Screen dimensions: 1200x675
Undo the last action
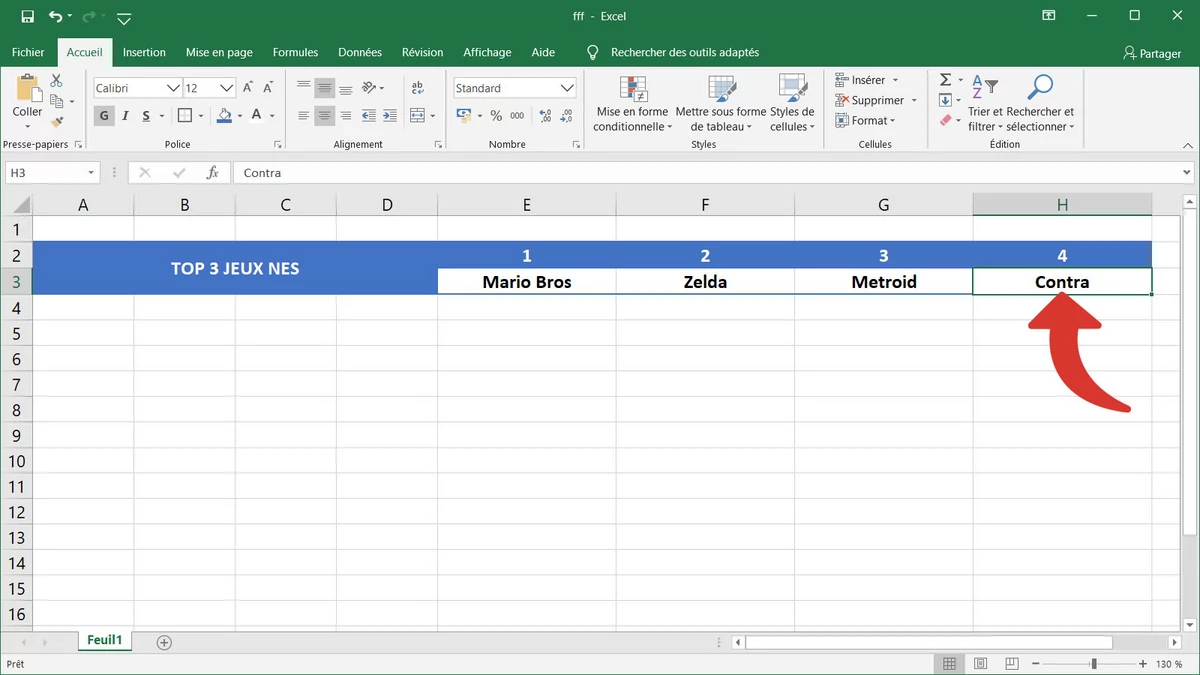(56, 16)
